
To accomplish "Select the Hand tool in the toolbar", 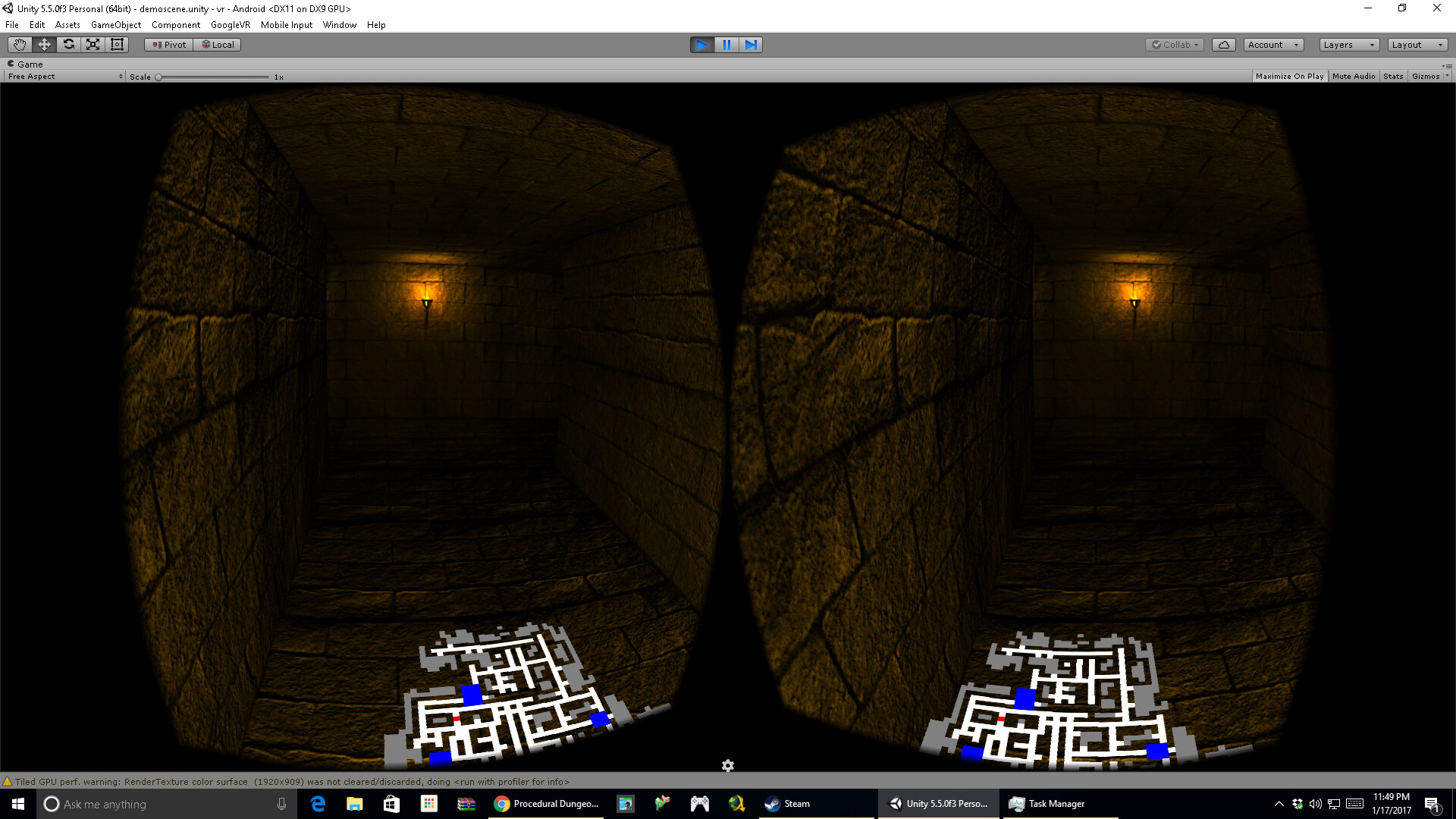I will [x=19, y=44].
